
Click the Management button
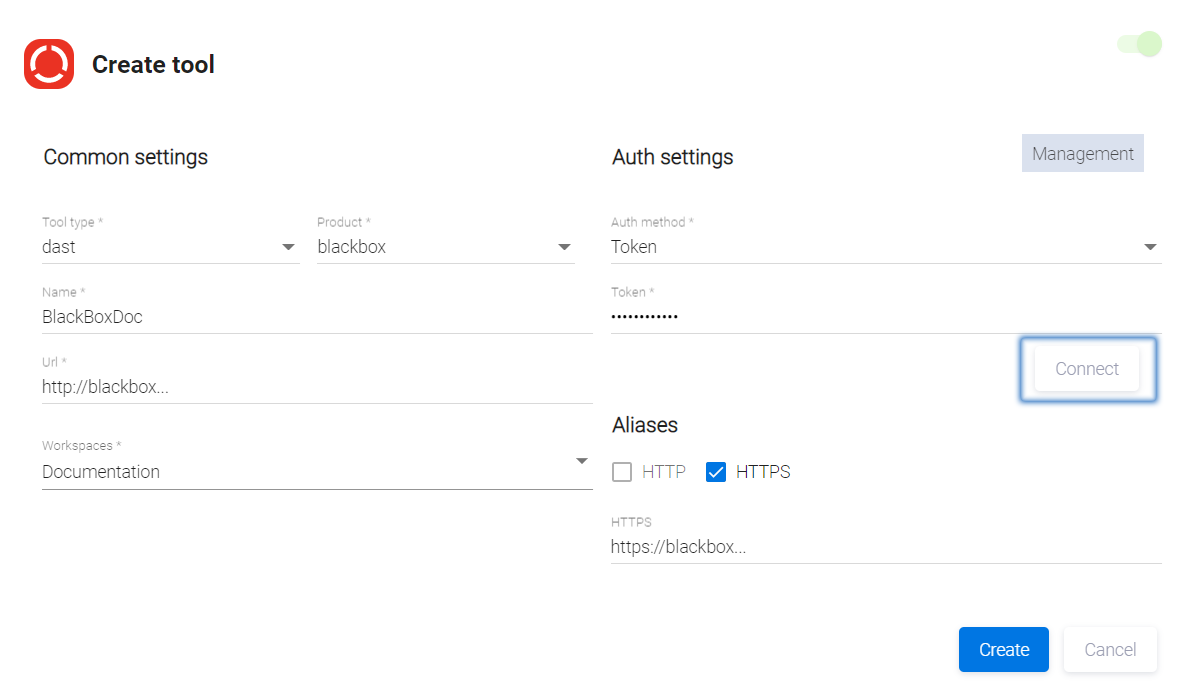coord(1082,154)
